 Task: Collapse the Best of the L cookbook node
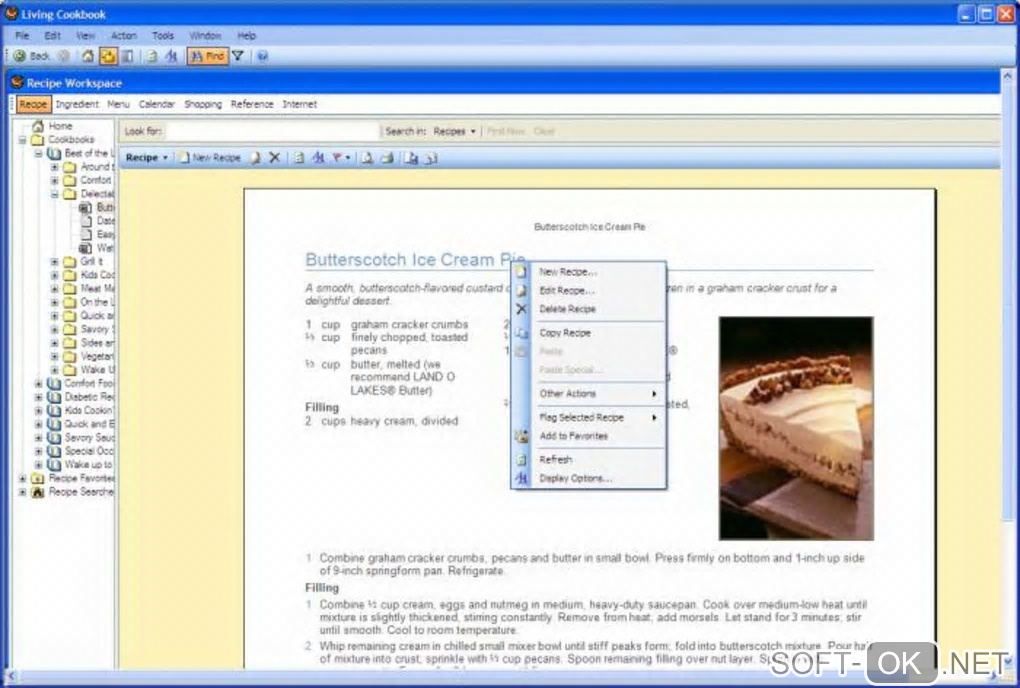tap(38, 153)
